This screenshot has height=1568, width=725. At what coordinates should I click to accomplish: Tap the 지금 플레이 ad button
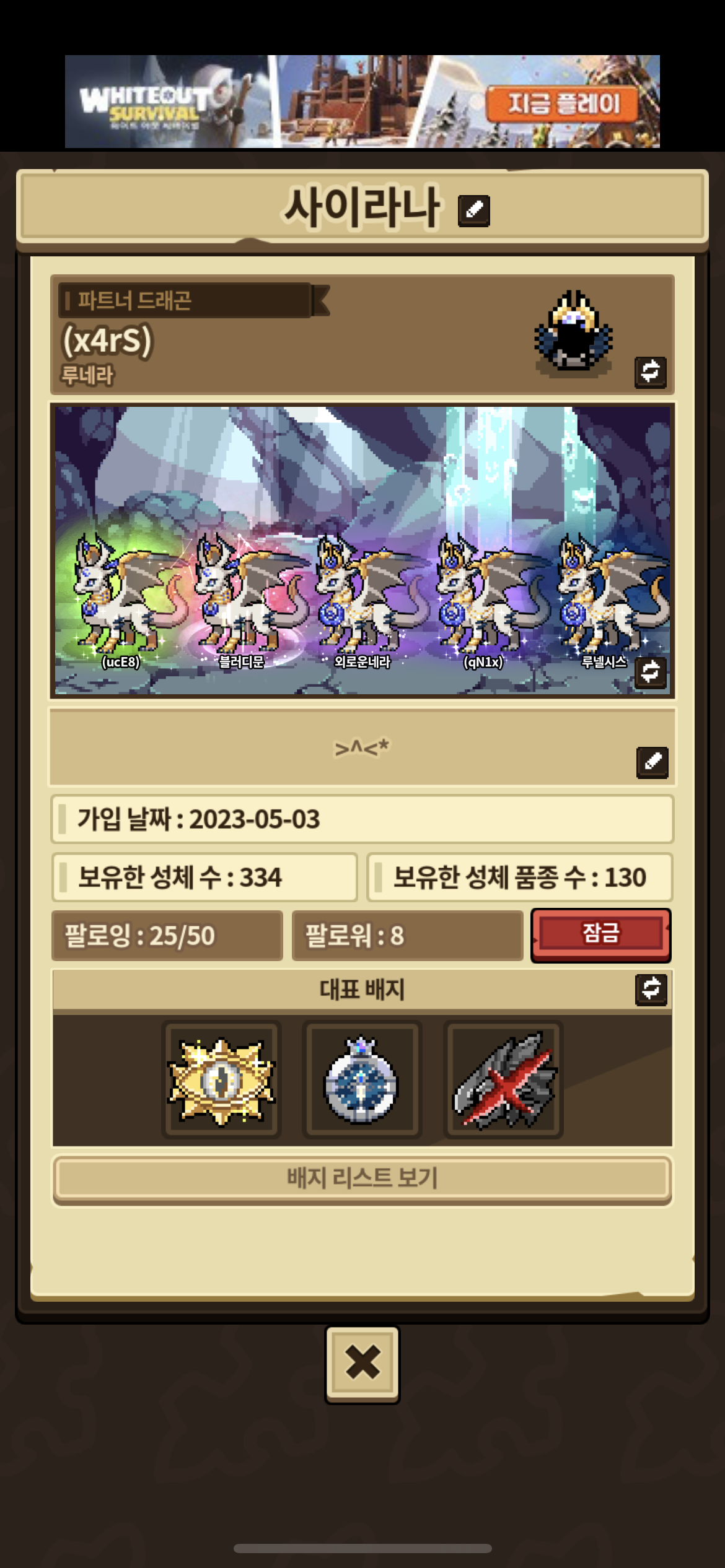coord(563,103)
